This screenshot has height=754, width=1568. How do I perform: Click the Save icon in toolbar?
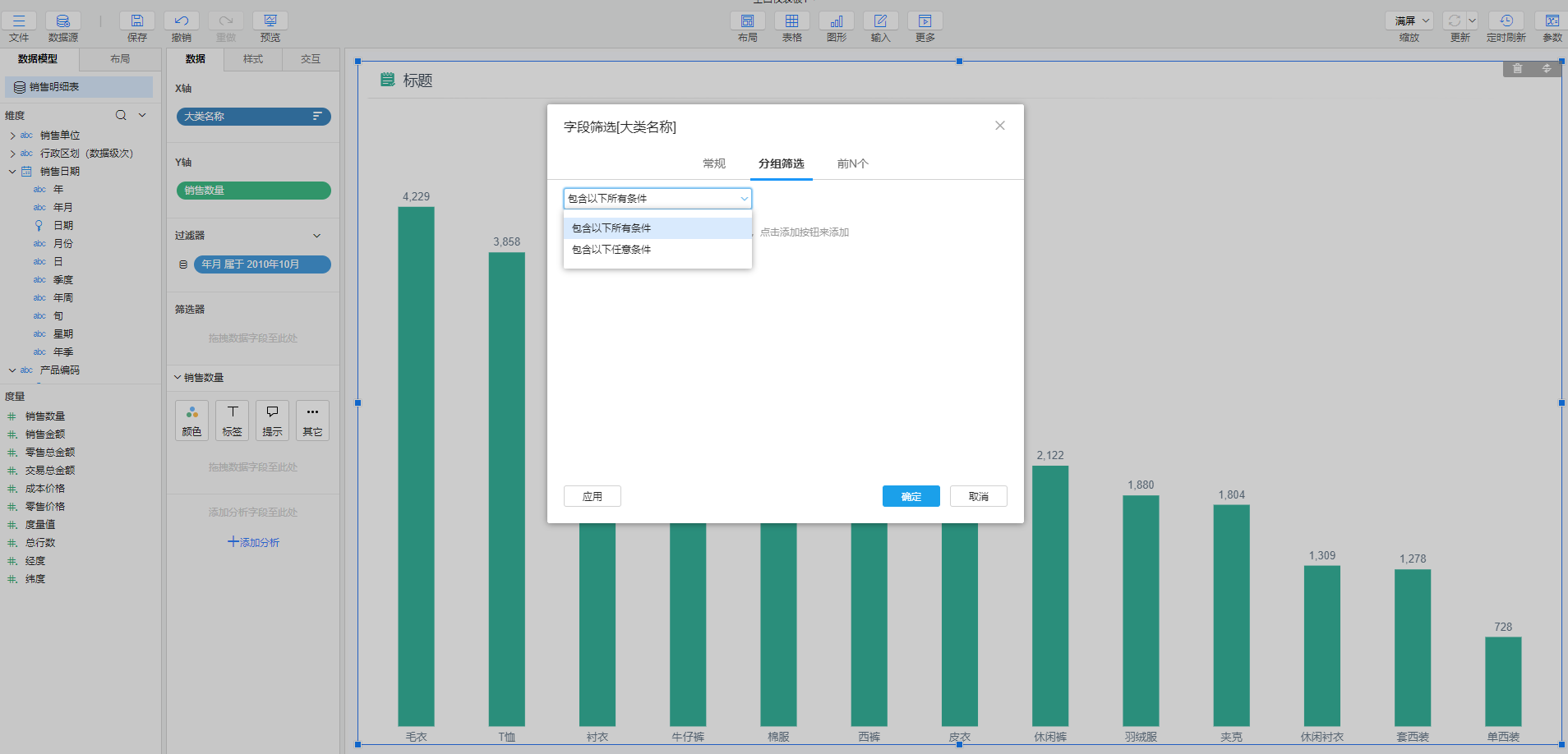tap(137, 21)
